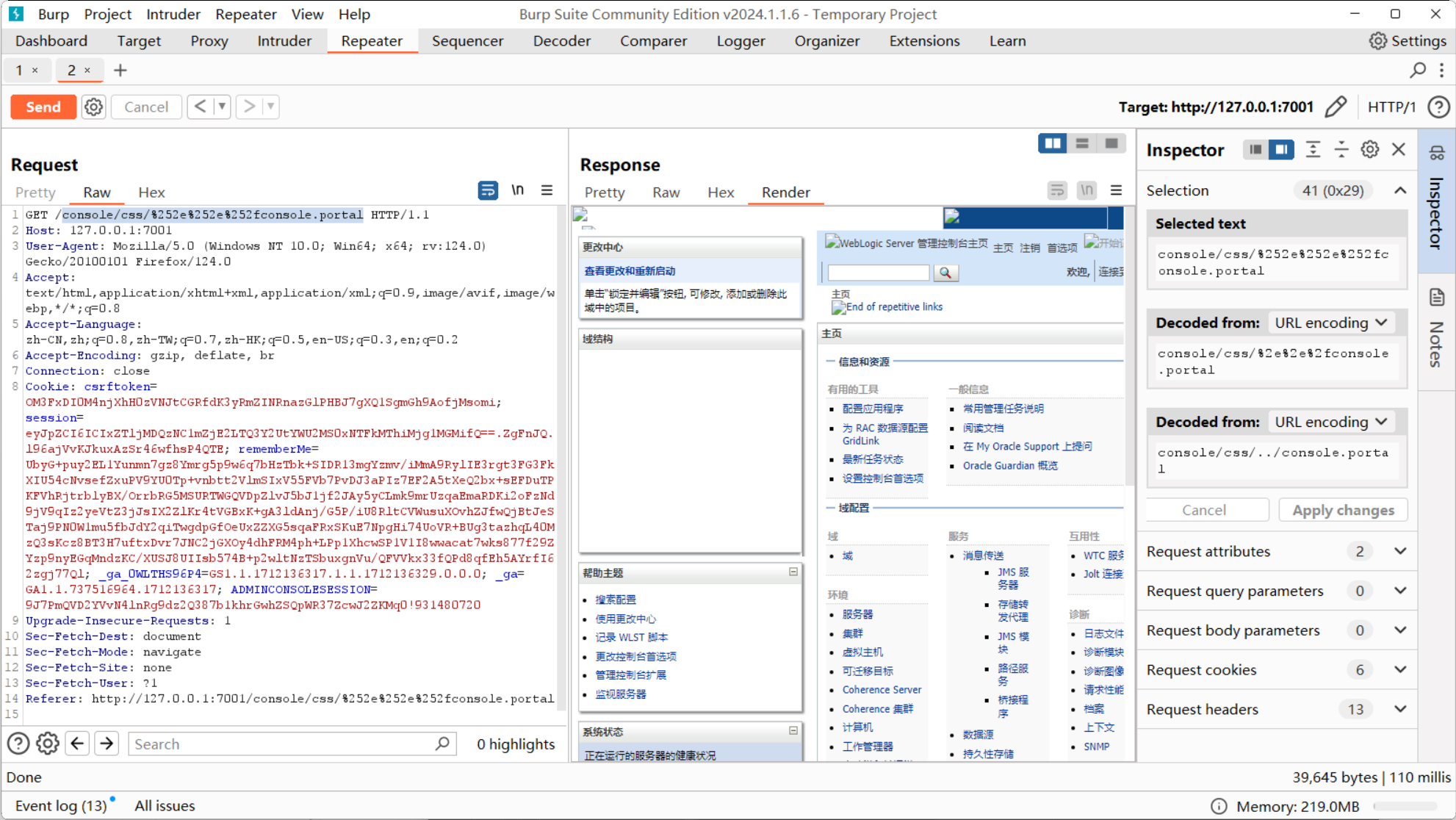Switch to Decoder tab
Screen dimensions: 1456x820
[562, 41]
